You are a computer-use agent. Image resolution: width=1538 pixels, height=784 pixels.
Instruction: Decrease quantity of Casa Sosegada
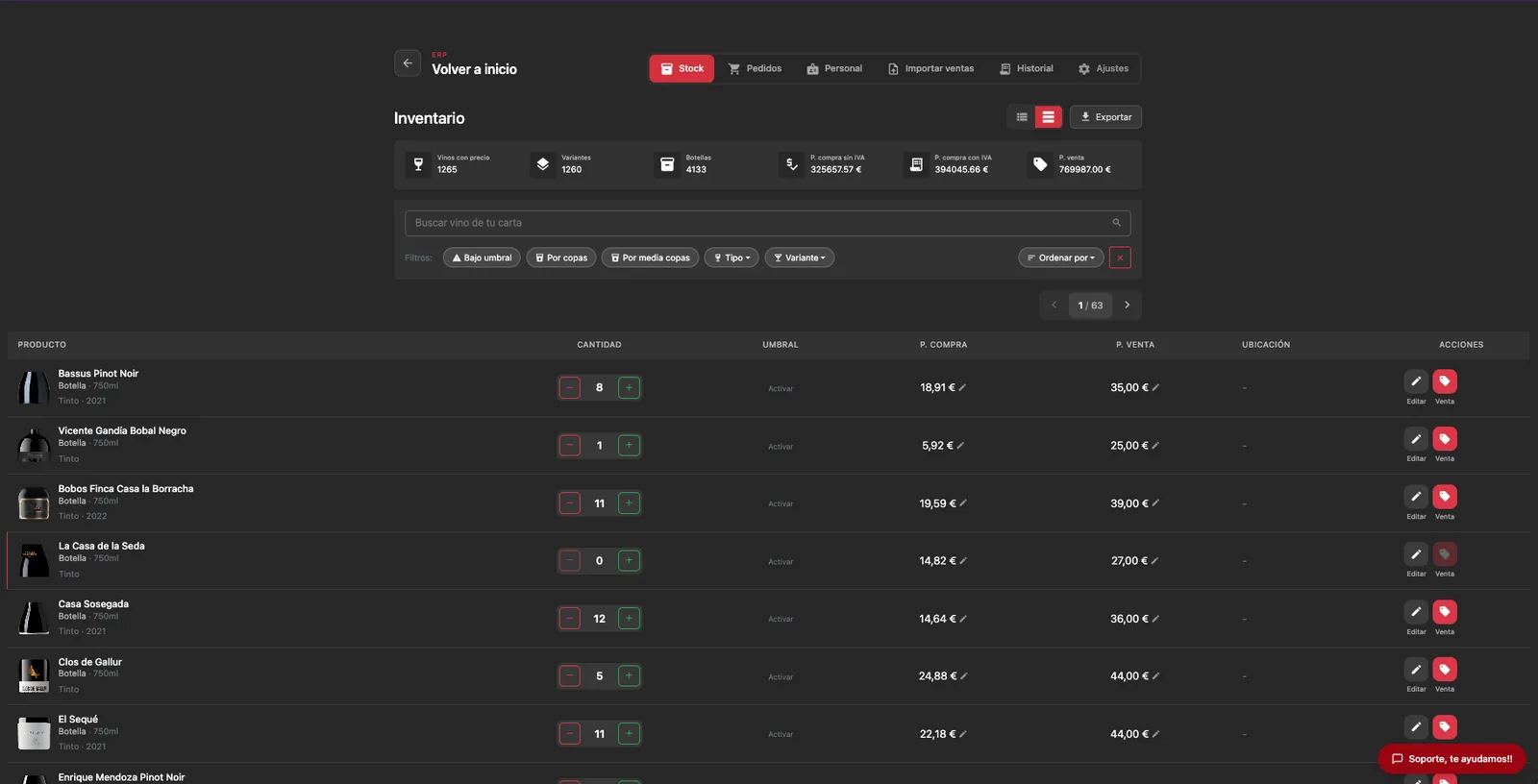pos(570,619)
